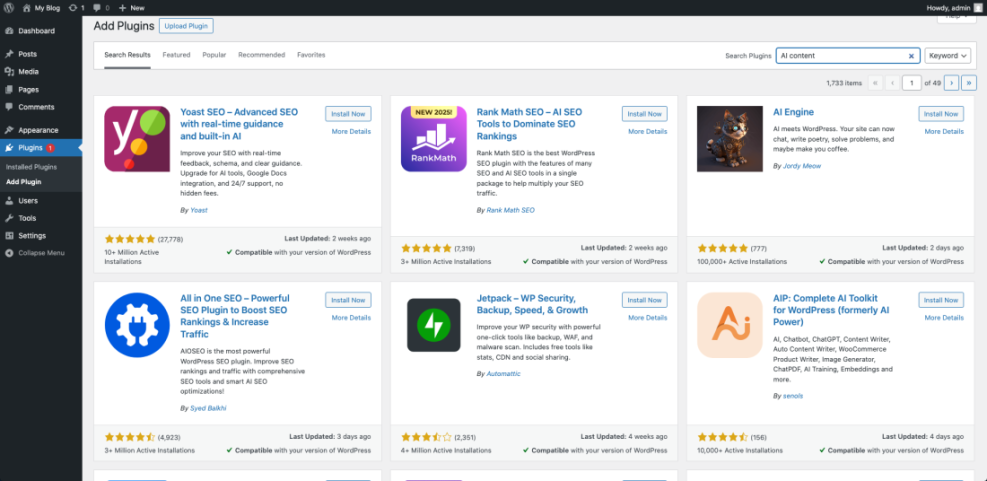View More Details for Rank Math SEO
Image resolution: width=987 pixels, height=481 pixels.
coord(648,132)
